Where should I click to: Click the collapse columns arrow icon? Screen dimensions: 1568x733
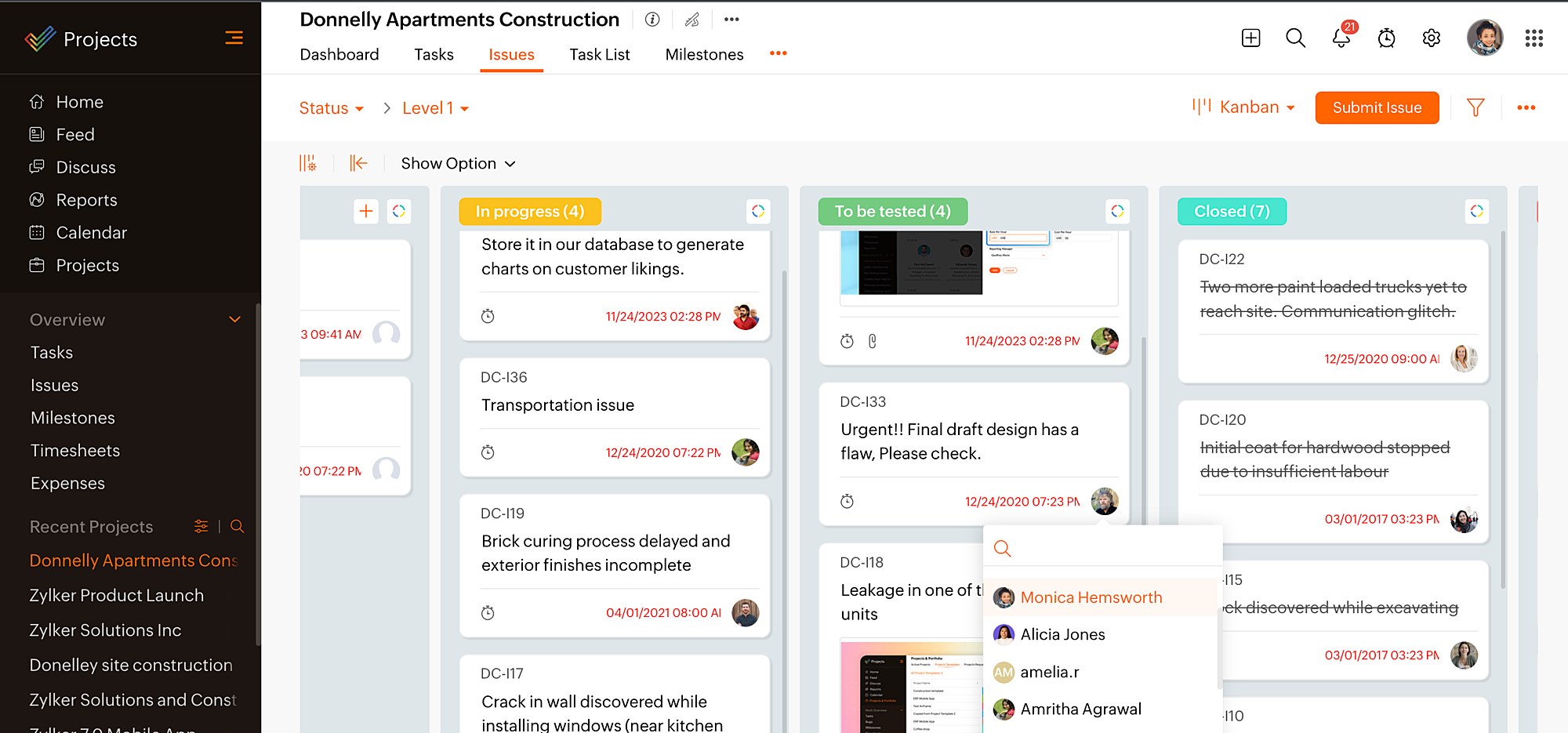pos(358,163)
